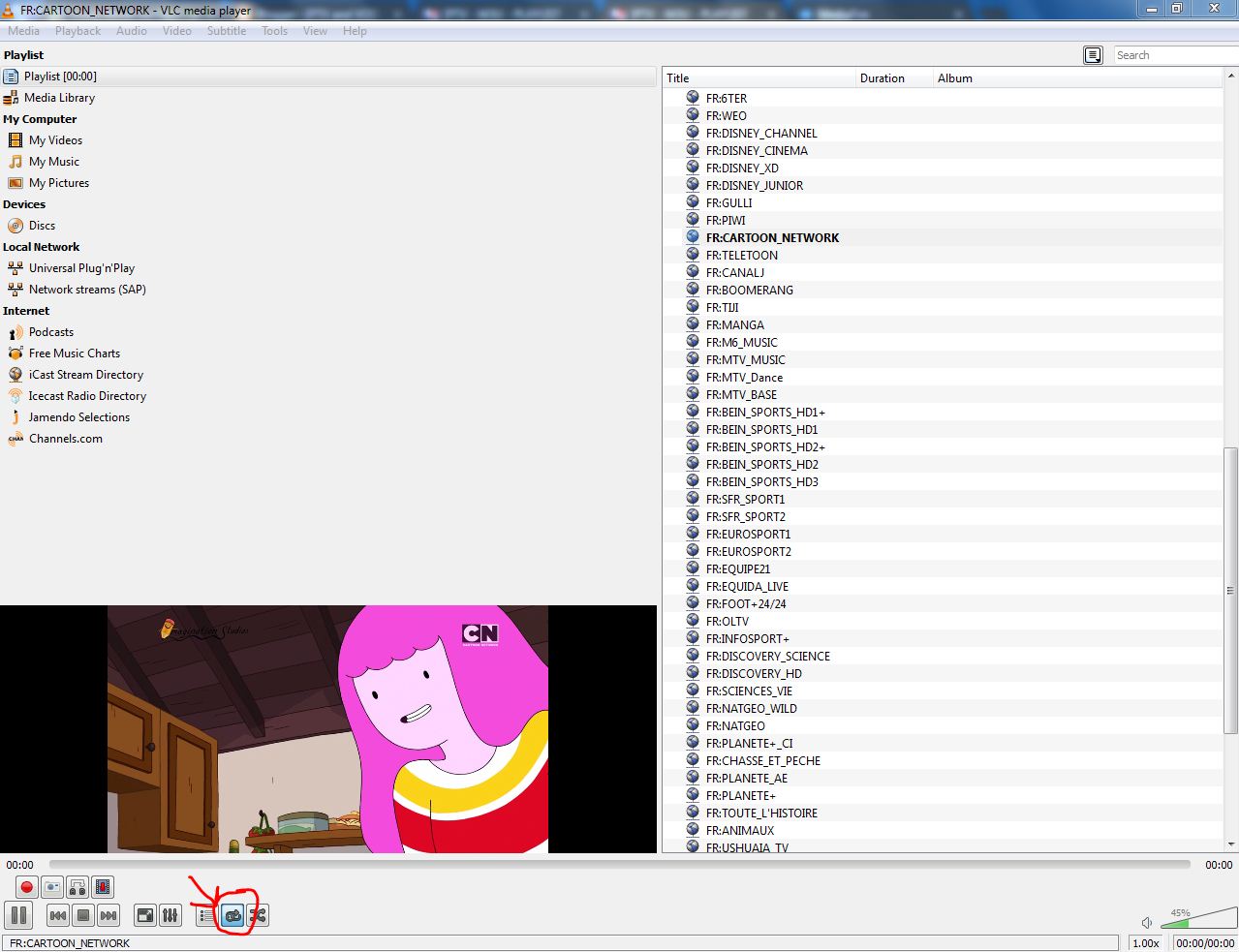Toggle playlist view button in controls
This screenshot has width=1239, height=952.
[207, 915]
